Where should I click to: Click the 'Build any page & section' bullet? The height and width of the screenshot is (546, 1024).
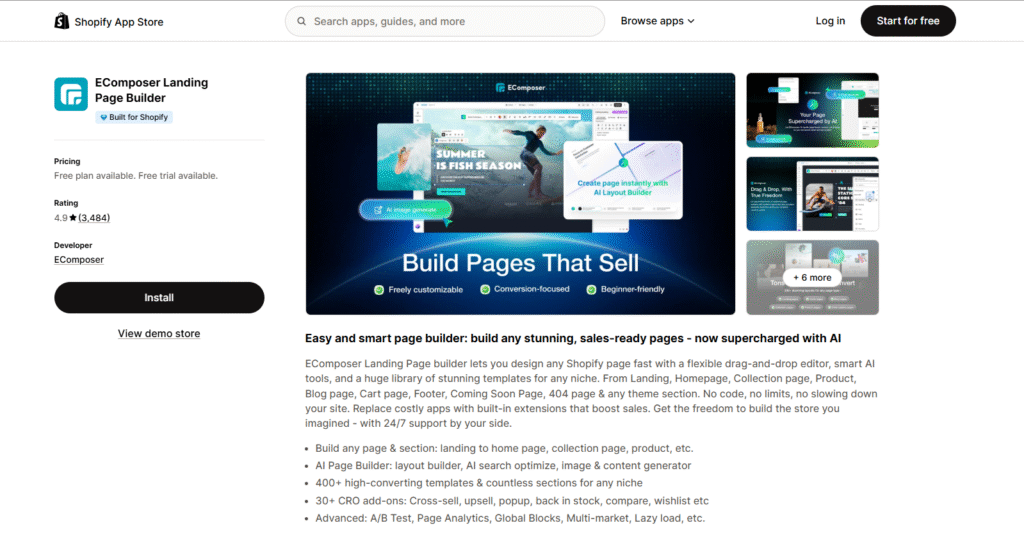tap(504, 449)
